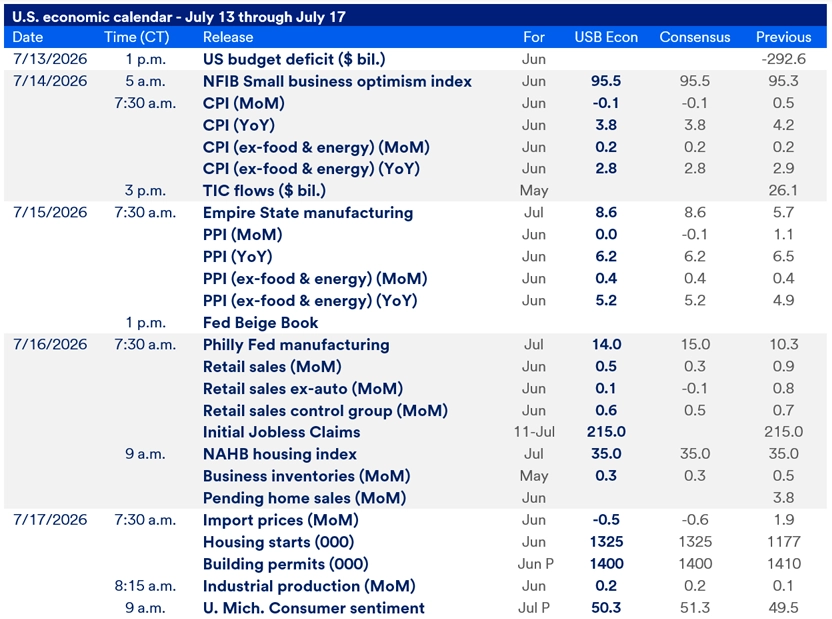Click the 'For' column header
Viewport: 832px width, 619px height.
tap(534, 37)
